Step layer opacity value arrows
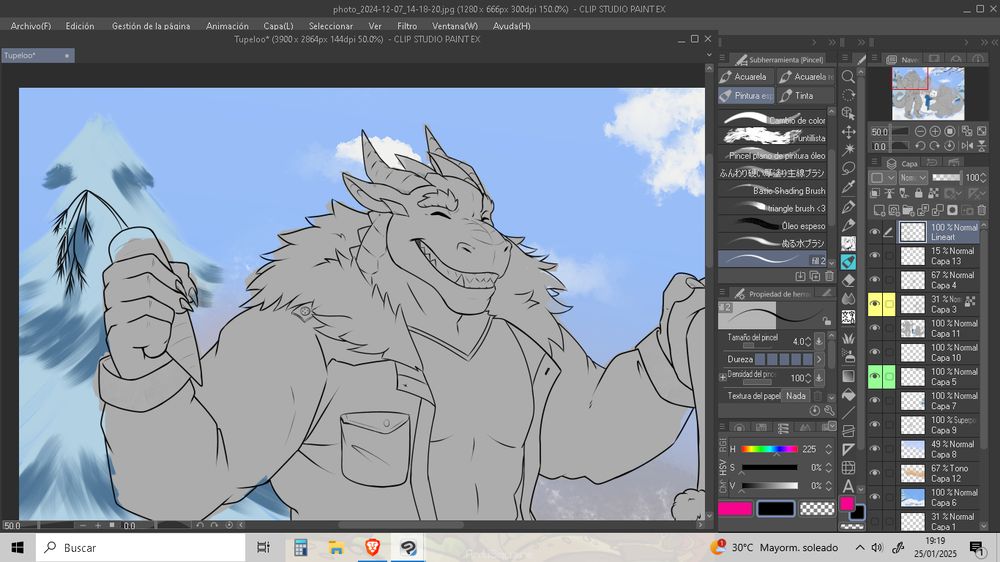This screenshot has width=1000, height=562. coord(984,177)
